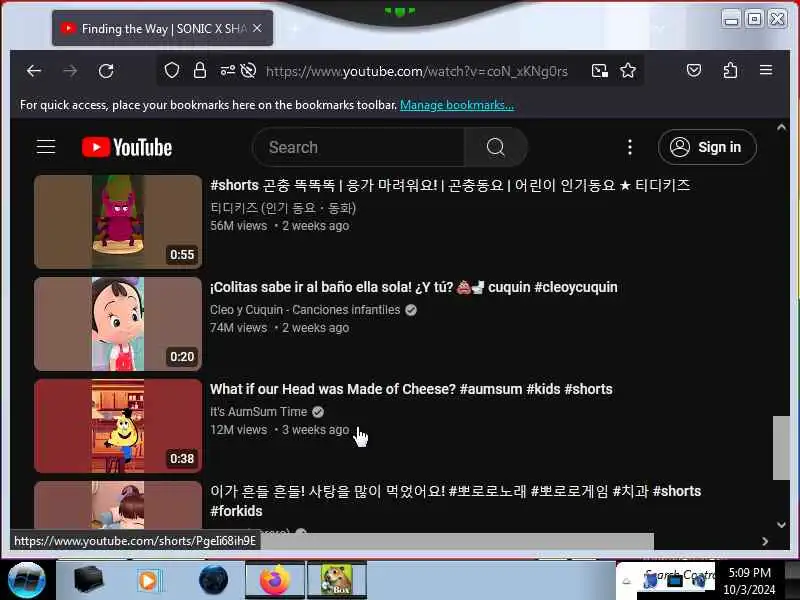800x600 pixels.
Task: Visit Cleo y Cuquin channel name
Action: click(x=305, y=310)
